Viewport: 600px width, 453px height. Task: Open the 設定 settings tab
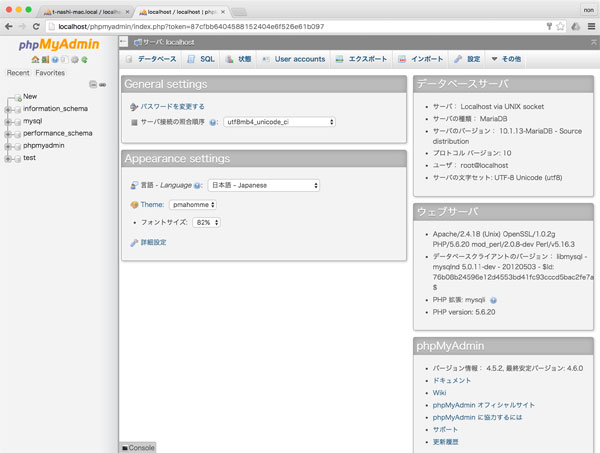pyautogui.click(x=467, y=59)
